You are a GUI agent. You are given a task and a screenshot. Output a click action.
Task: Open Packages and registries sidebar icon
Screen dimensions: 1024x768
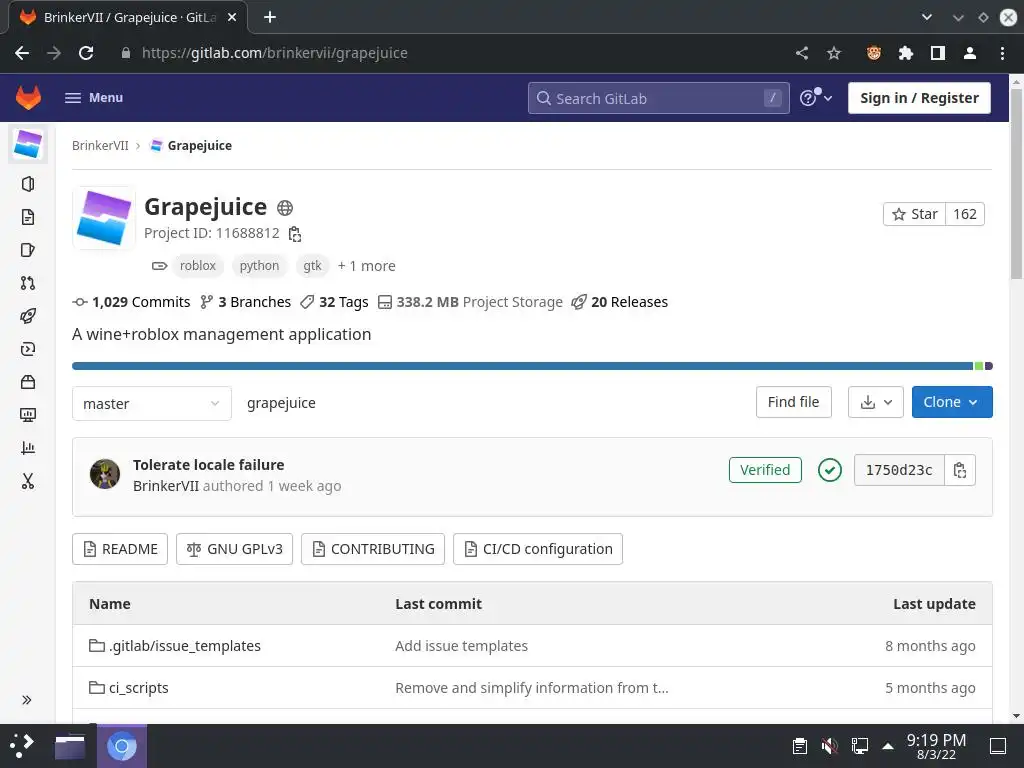point(27,382)
